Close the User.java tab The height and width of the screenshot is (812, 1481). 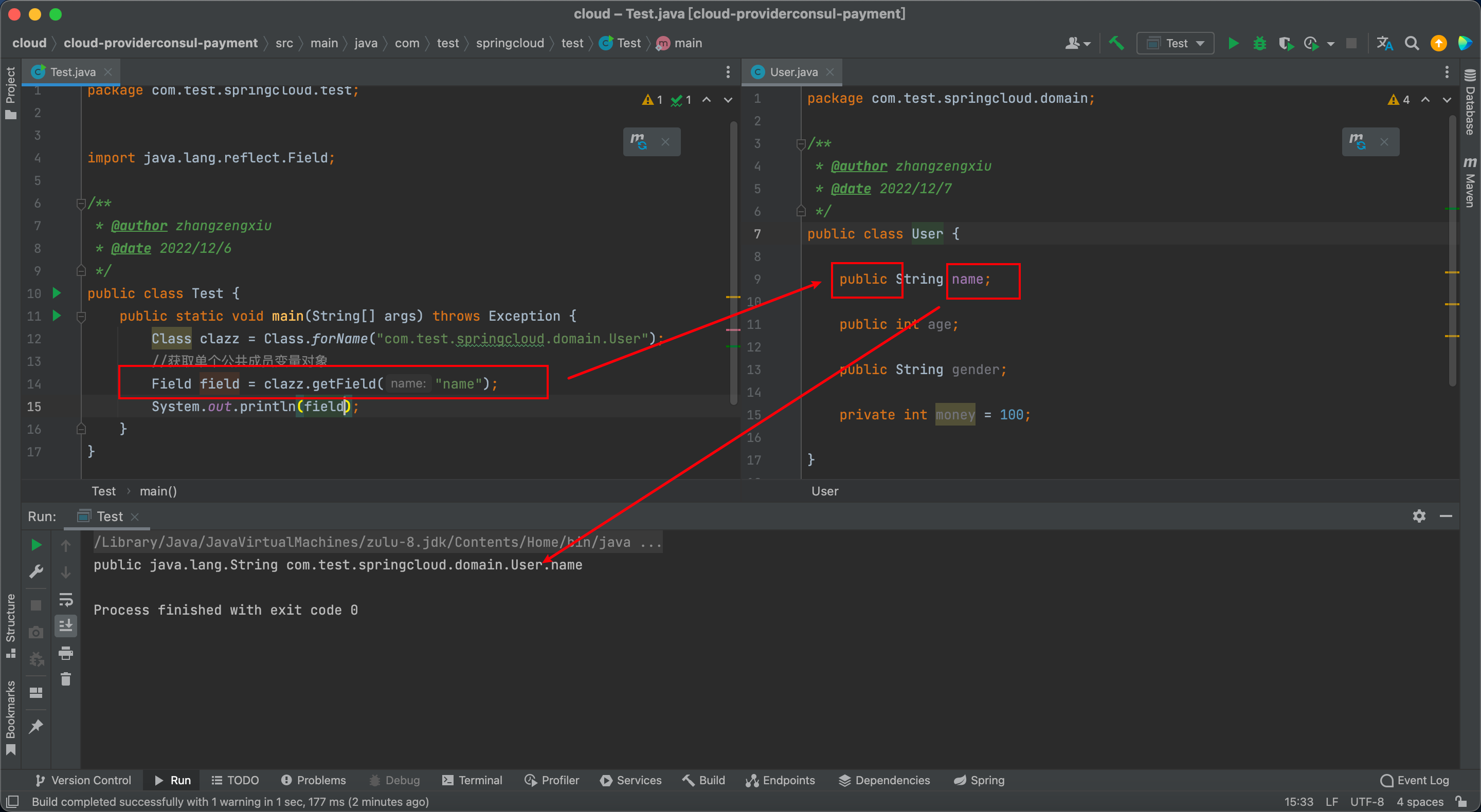[x=829, y=72]
